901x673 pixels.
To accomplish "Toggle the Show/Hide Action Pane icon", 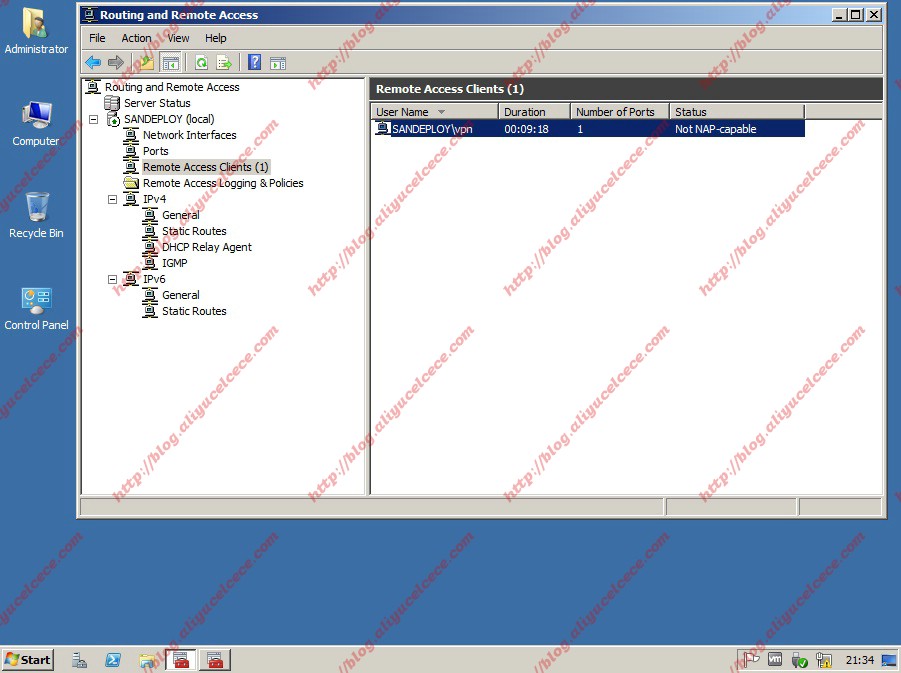I will pos(278,63).
